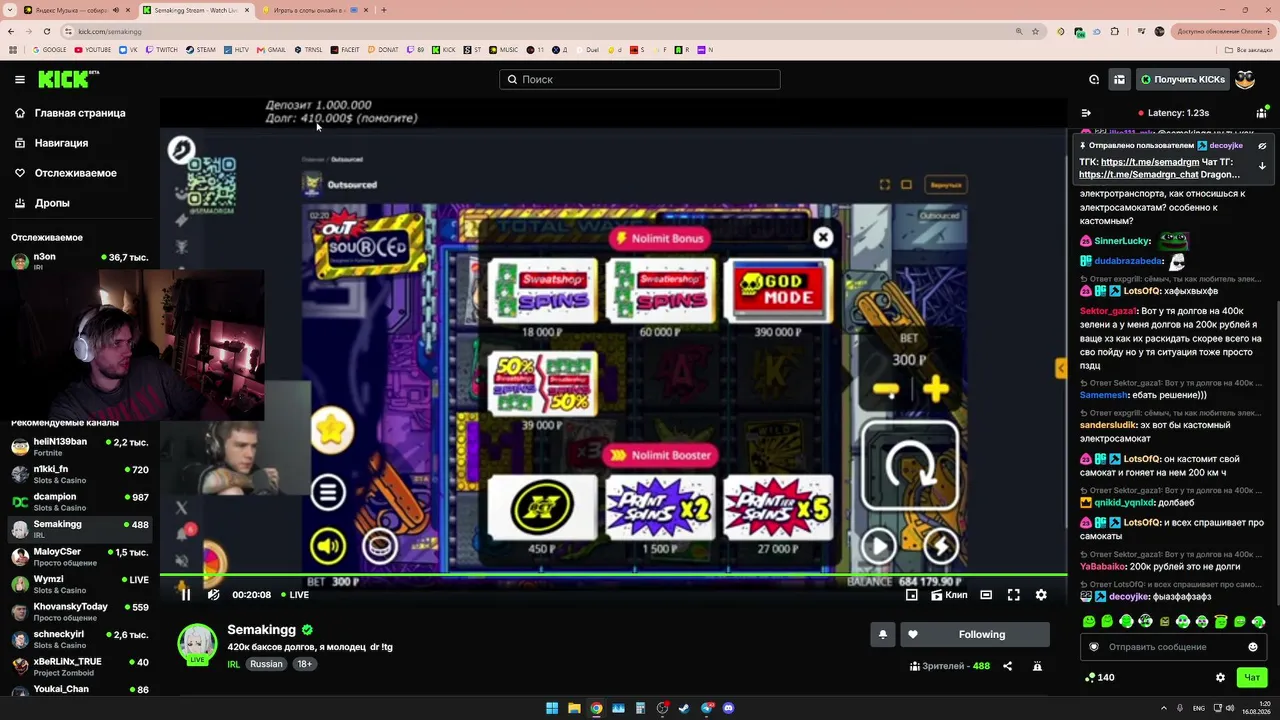Click the search field labeled Поиск
The height and width of the screenshot is (720, 1280).
(x=640, y=79)
